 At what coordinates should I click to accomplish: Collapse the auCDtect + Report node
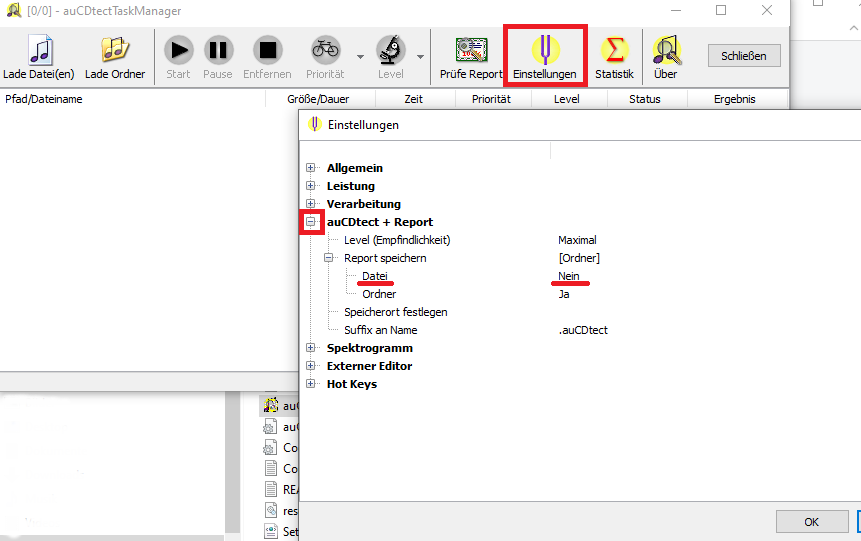coord(311,222)
